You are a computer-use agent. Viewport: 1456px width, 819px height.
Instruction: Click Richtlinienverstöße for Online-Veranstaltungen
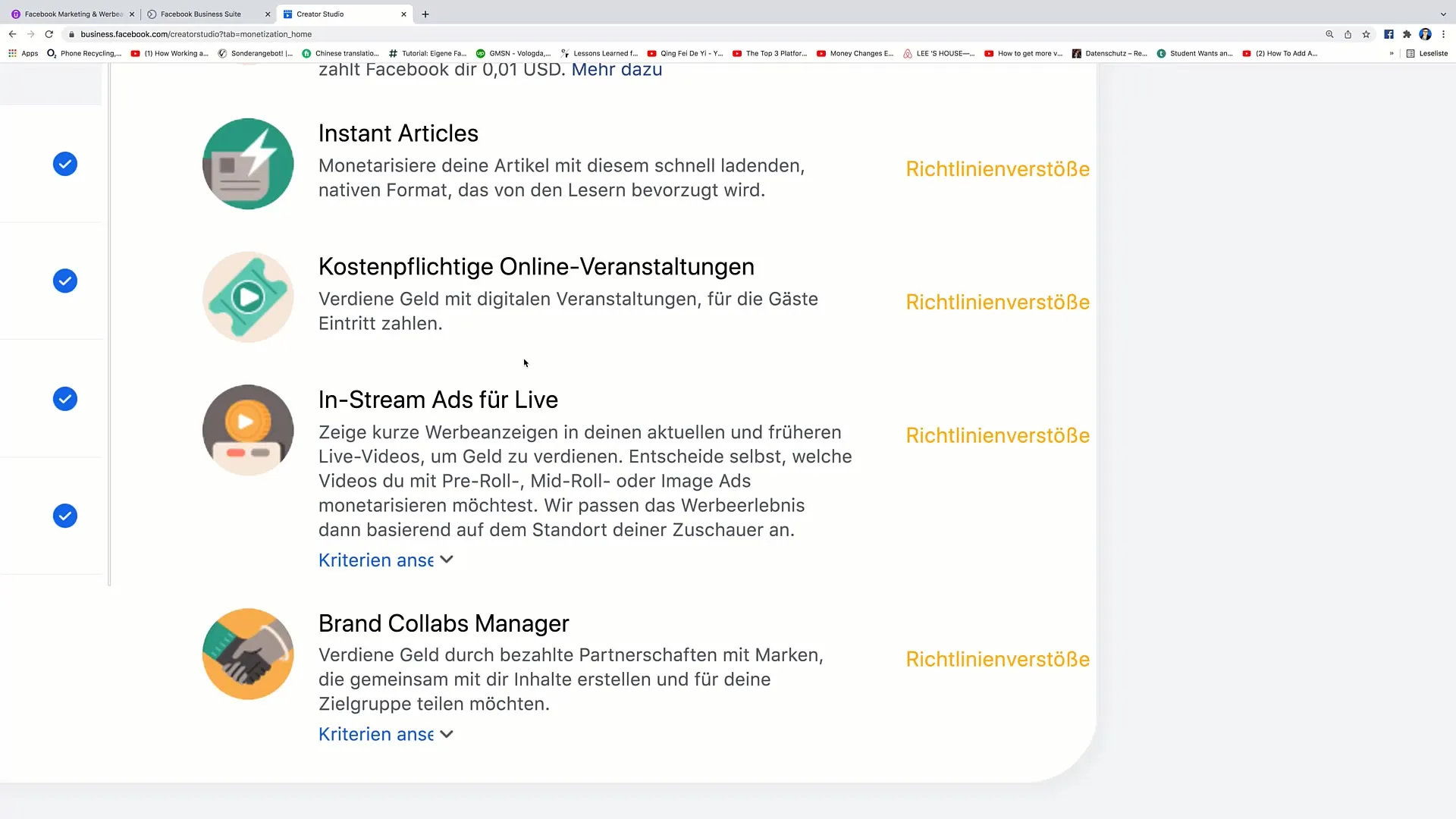point(997,301)
